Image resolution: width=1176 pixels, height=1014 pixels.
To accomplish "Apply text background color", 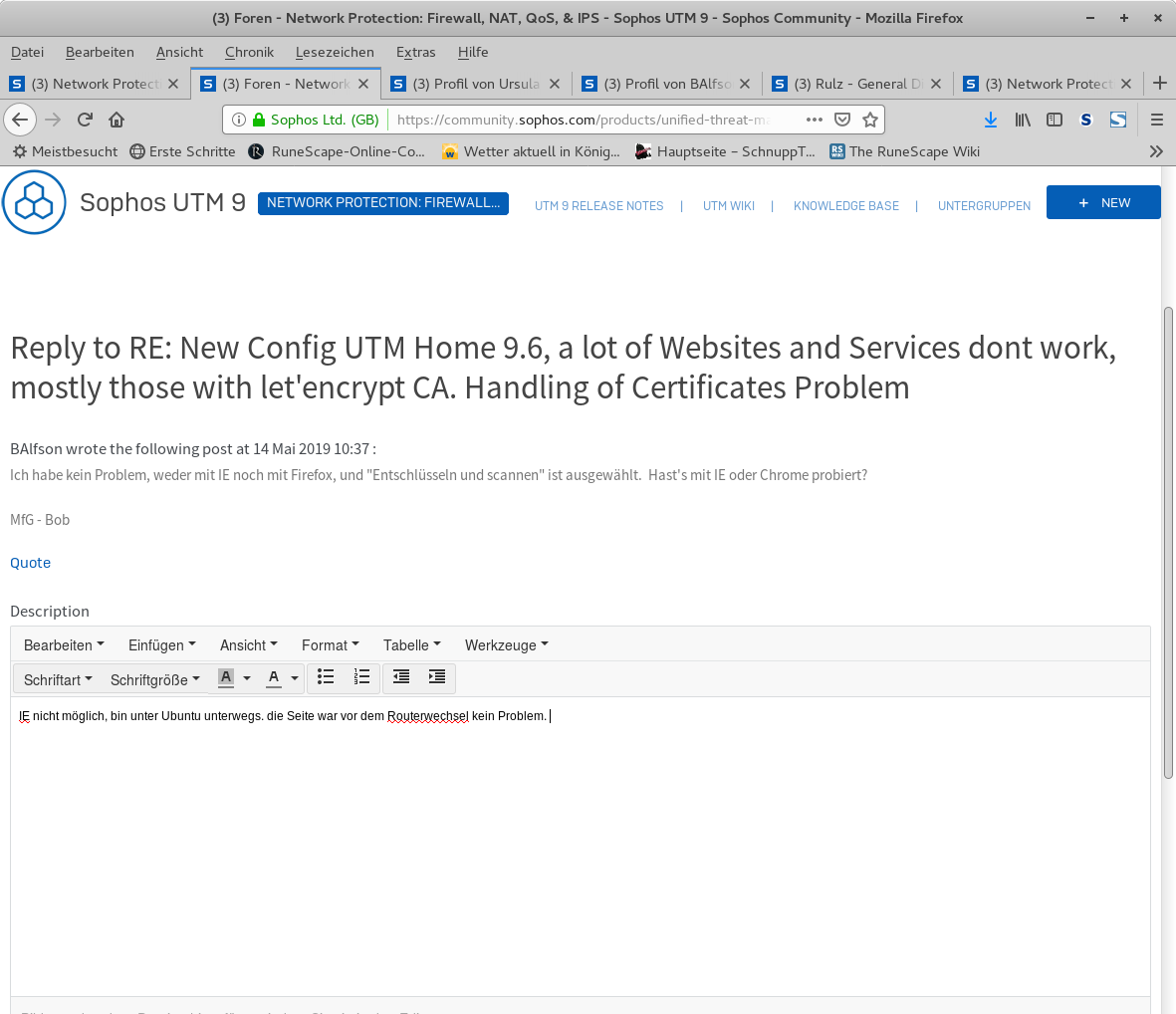I will [226, 678].
